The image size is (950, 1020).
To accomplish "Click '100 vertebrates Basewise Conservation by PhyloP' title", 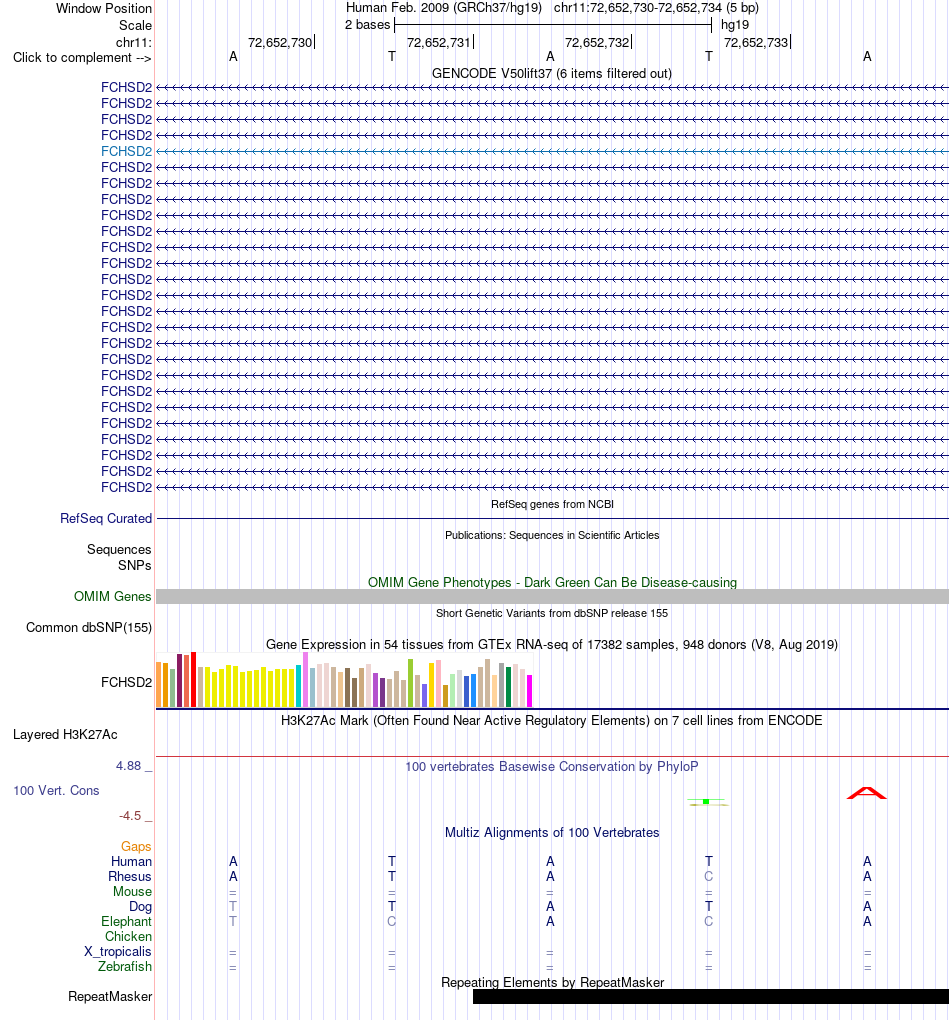I will coord(552,766).
